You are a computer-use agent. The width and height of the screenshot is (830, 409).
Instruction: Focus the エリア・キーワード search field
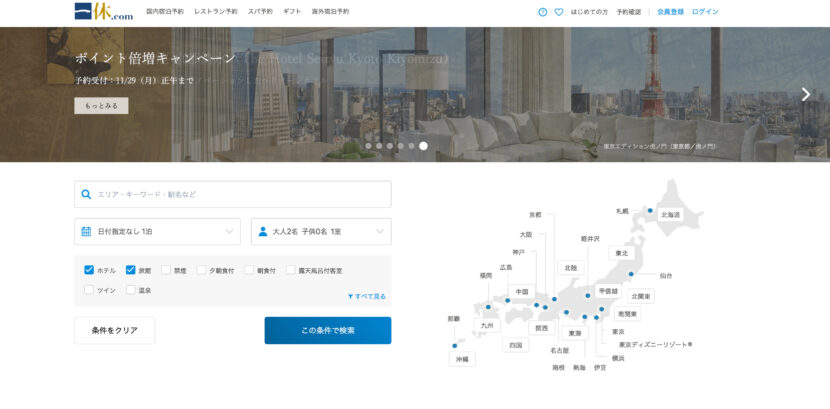click(233, 194)
